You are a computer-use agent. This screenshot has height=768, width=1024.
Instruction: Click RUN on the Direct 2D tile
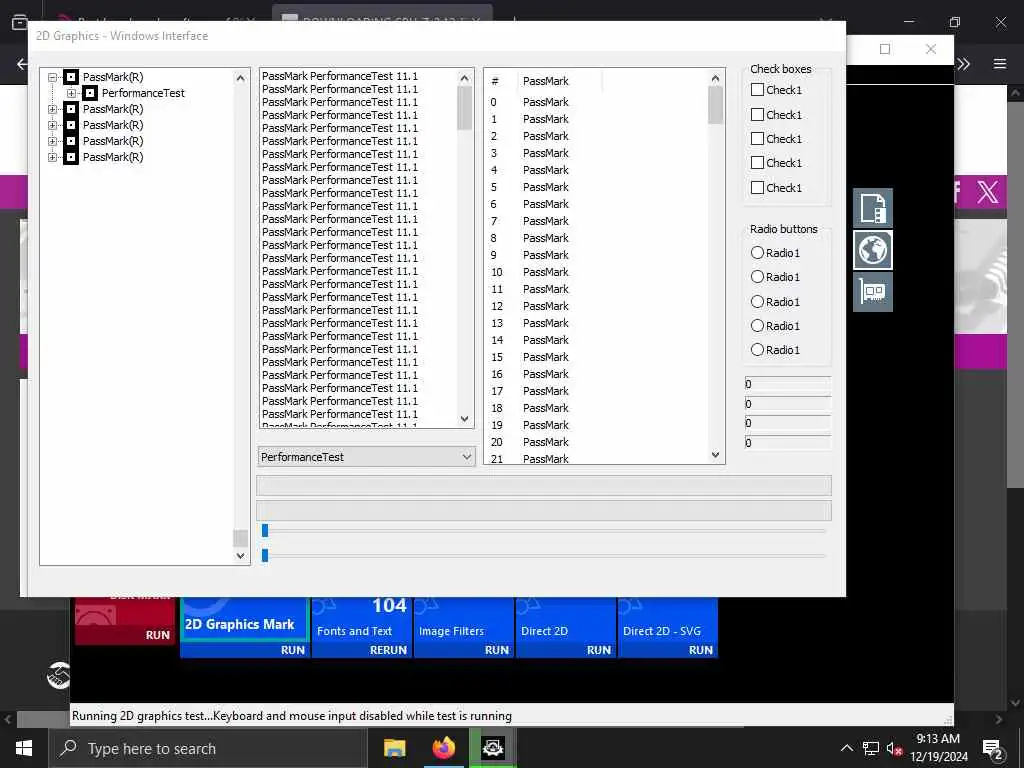tap(598, 650)
